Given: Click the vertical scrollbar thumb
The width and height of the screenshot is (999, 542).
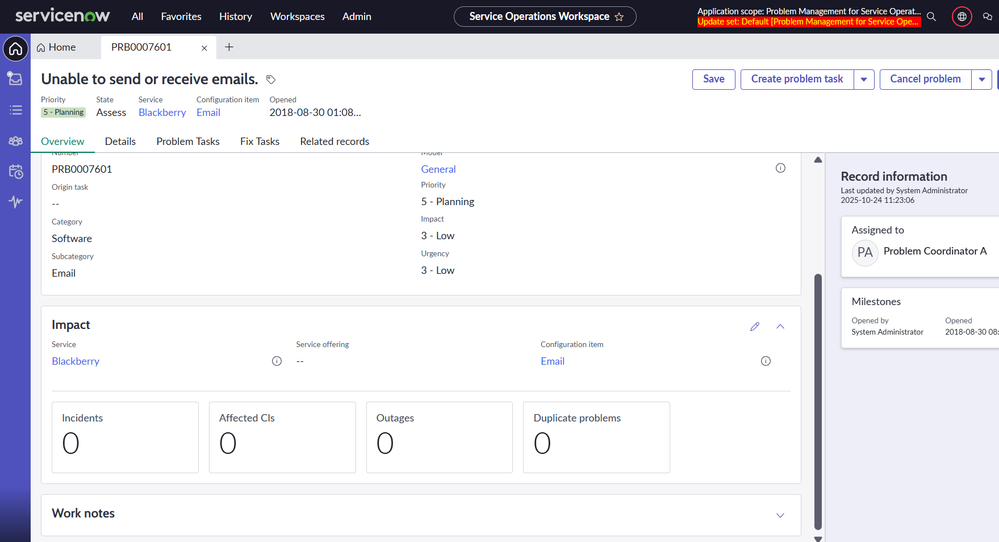Looking at the screenshot, I should pos(818,401).
